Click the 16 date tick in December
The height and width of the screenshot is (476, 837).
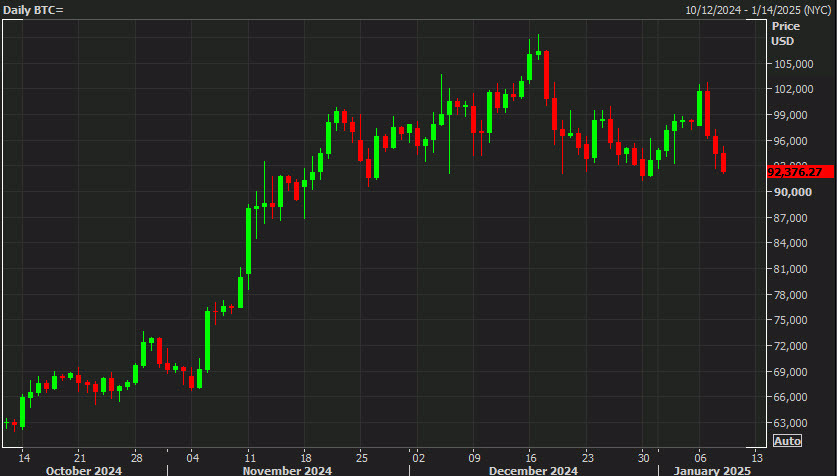pyautogui.click(x=531, y=458)
